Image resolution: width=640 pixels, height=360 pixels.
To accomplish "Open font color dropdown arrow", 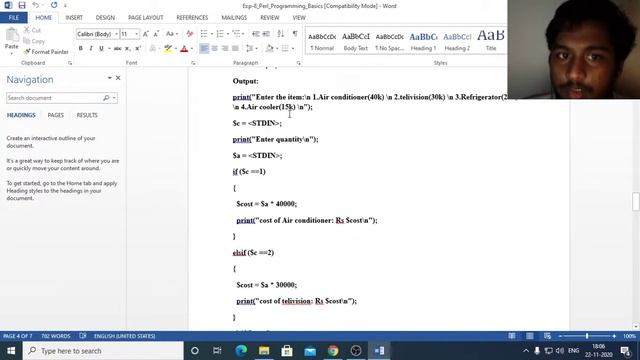I will click(x=191, y=49).
